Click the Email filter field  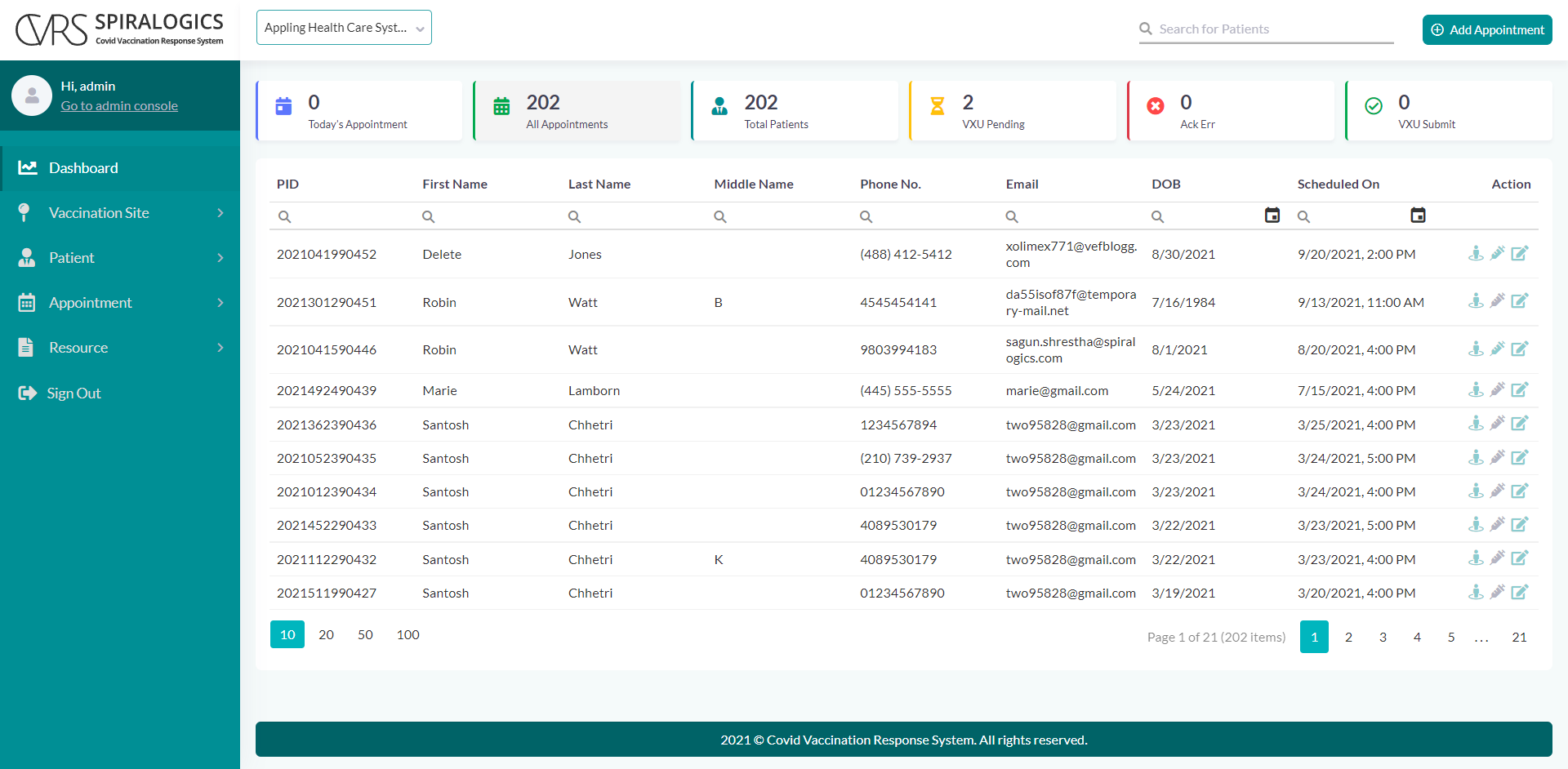[1073, 216]
